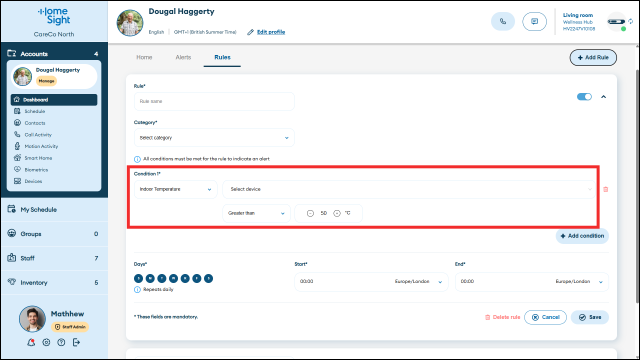Screen dimensions: 640x360
Task: Click the logout icon under Mathhew
Action: pyautogui.click(x=76, y=342)
